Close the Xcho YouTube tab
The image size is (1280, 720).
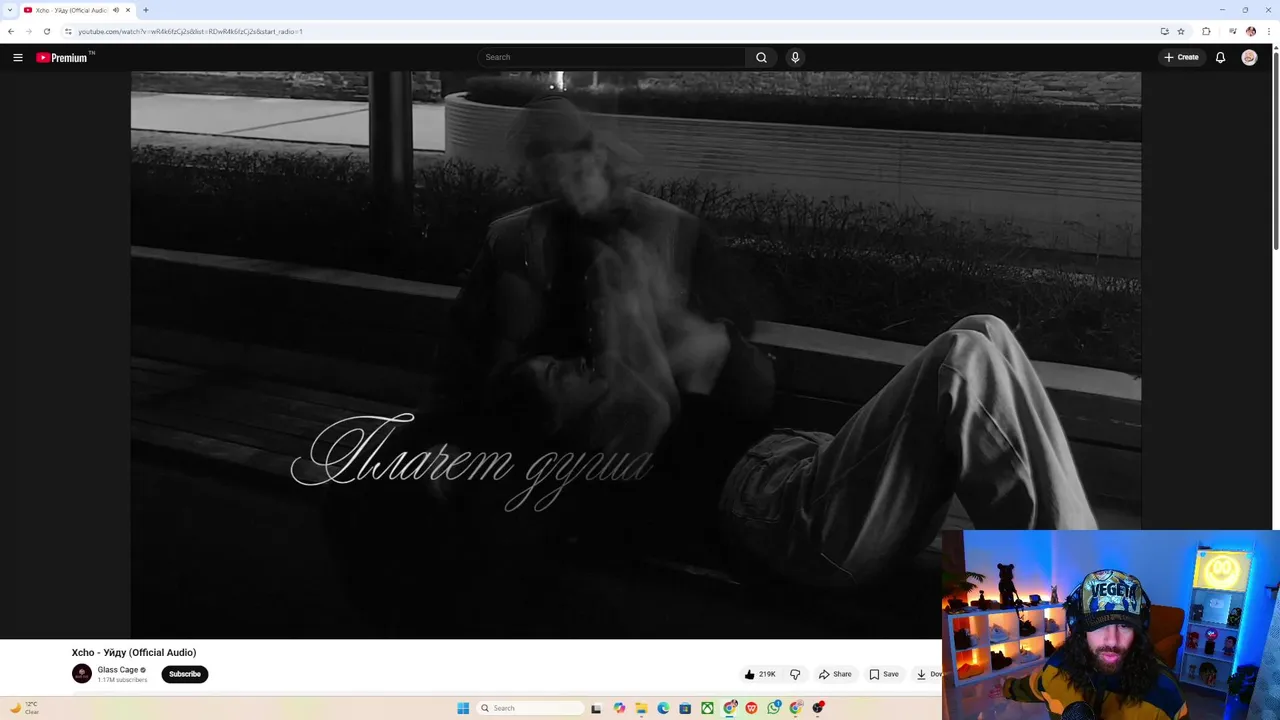tap(128, 10)
